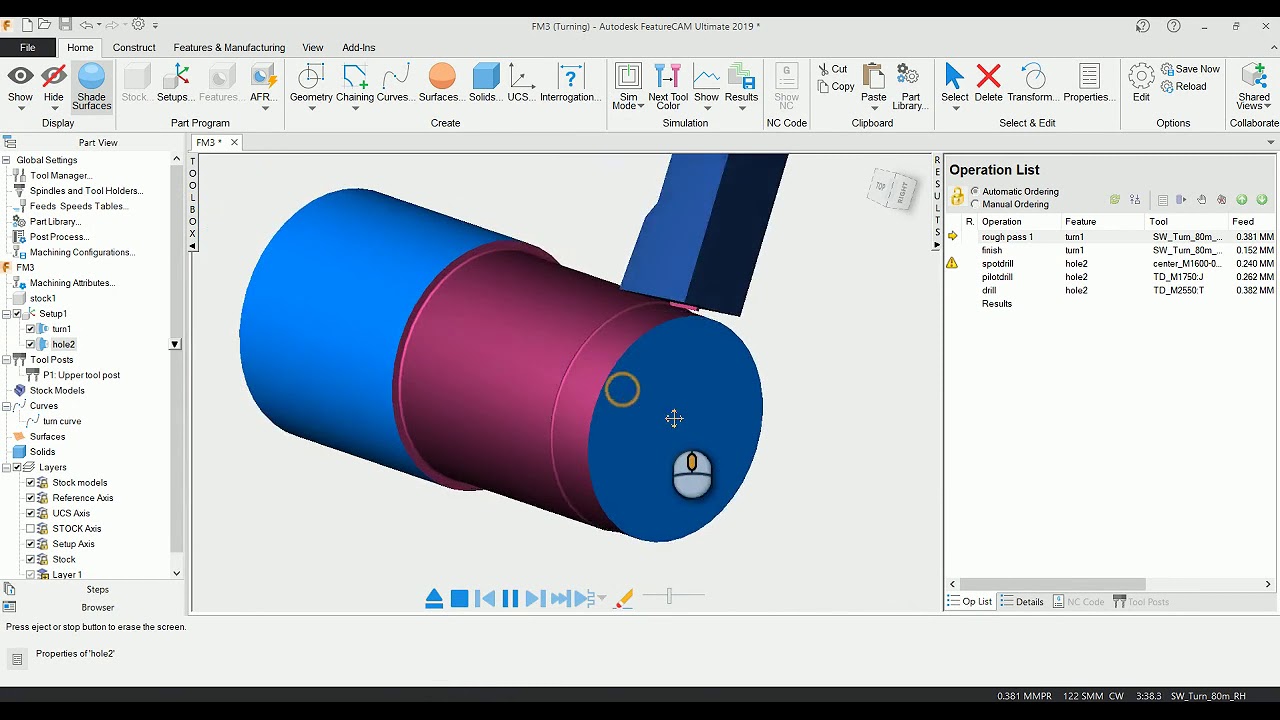This screenshot has height=720, width=1280.
Task: Open the Browser panel button
Action: point(97,608)
